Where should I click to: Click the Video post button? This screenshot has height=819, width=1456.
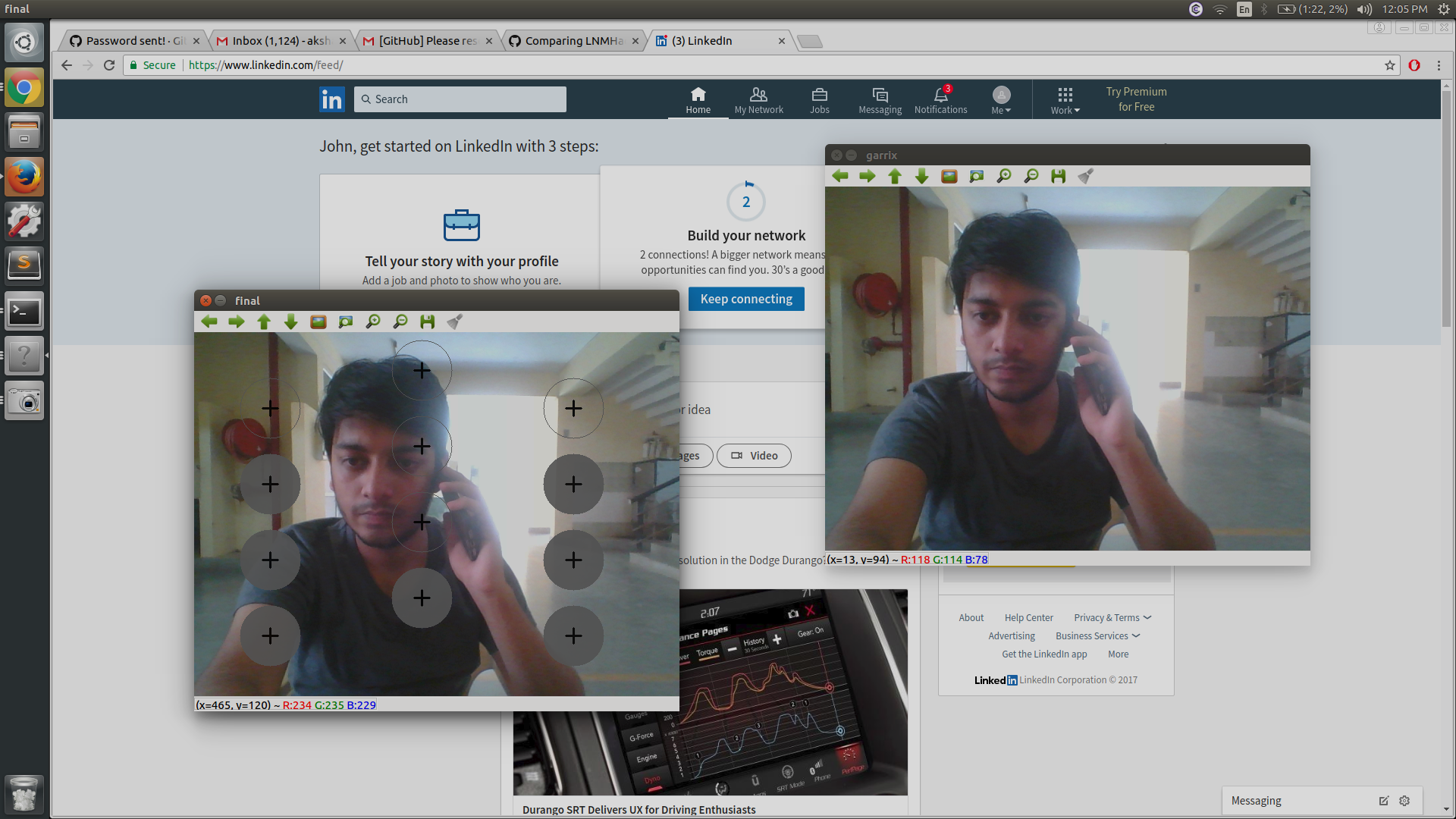click(x=754, y=456)
